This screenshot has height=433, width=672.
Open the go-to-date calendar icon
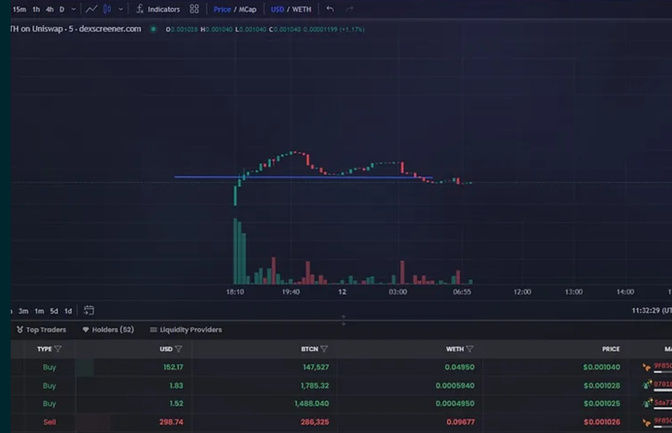[89, 311]
